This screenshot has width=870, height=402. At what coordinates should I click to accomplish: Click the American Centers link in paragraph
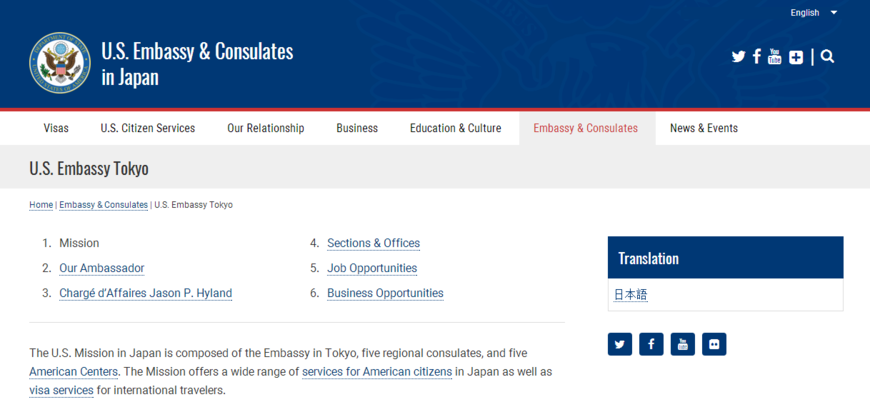point(73,372)
